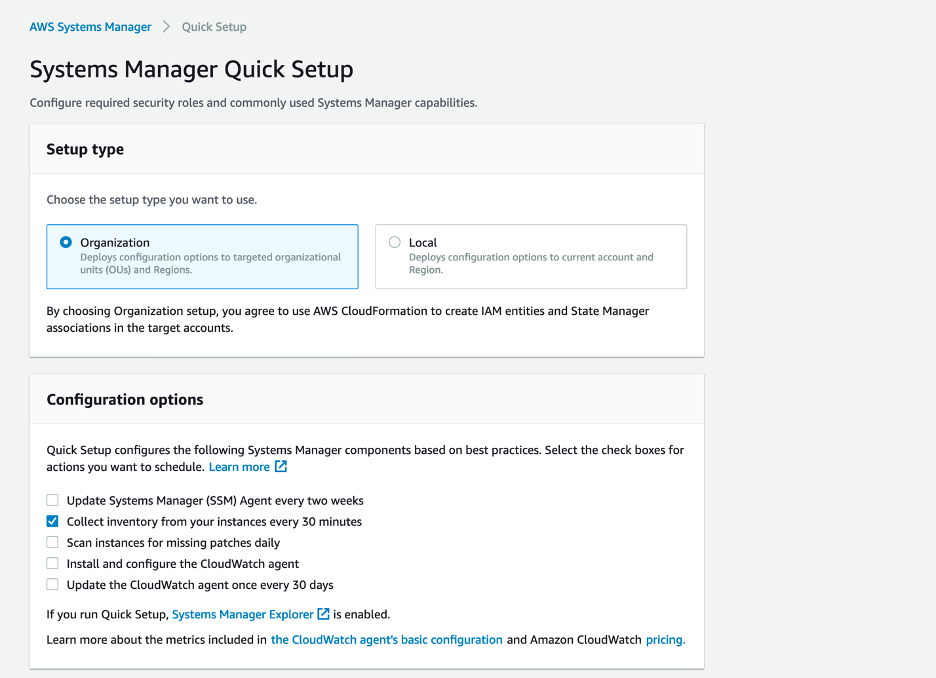Select the Local setup type radio button

point(393,243)
